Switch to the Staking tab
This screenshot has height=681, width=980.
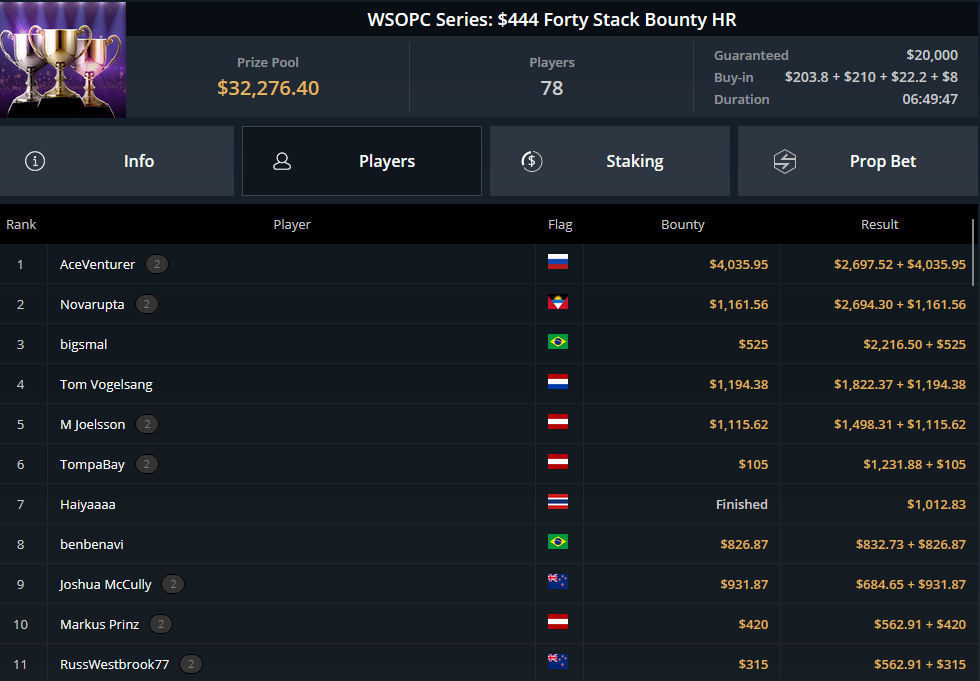tap(609, 161)
